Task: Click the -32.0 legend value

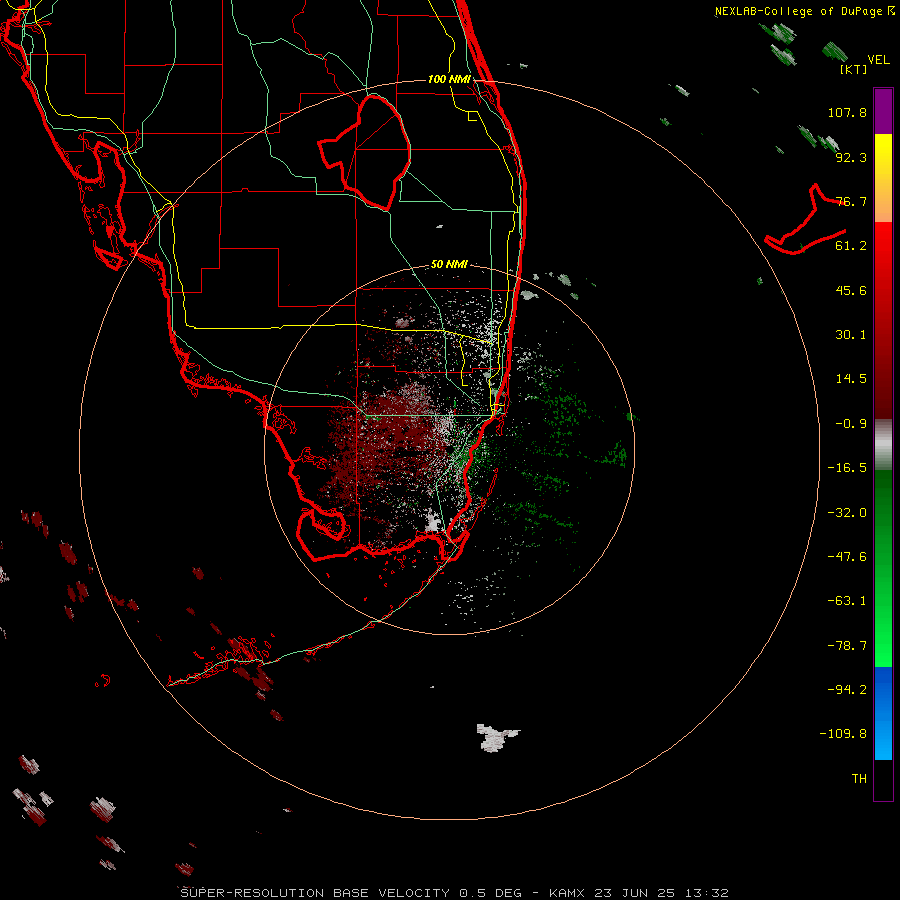Action: (847, 513)
